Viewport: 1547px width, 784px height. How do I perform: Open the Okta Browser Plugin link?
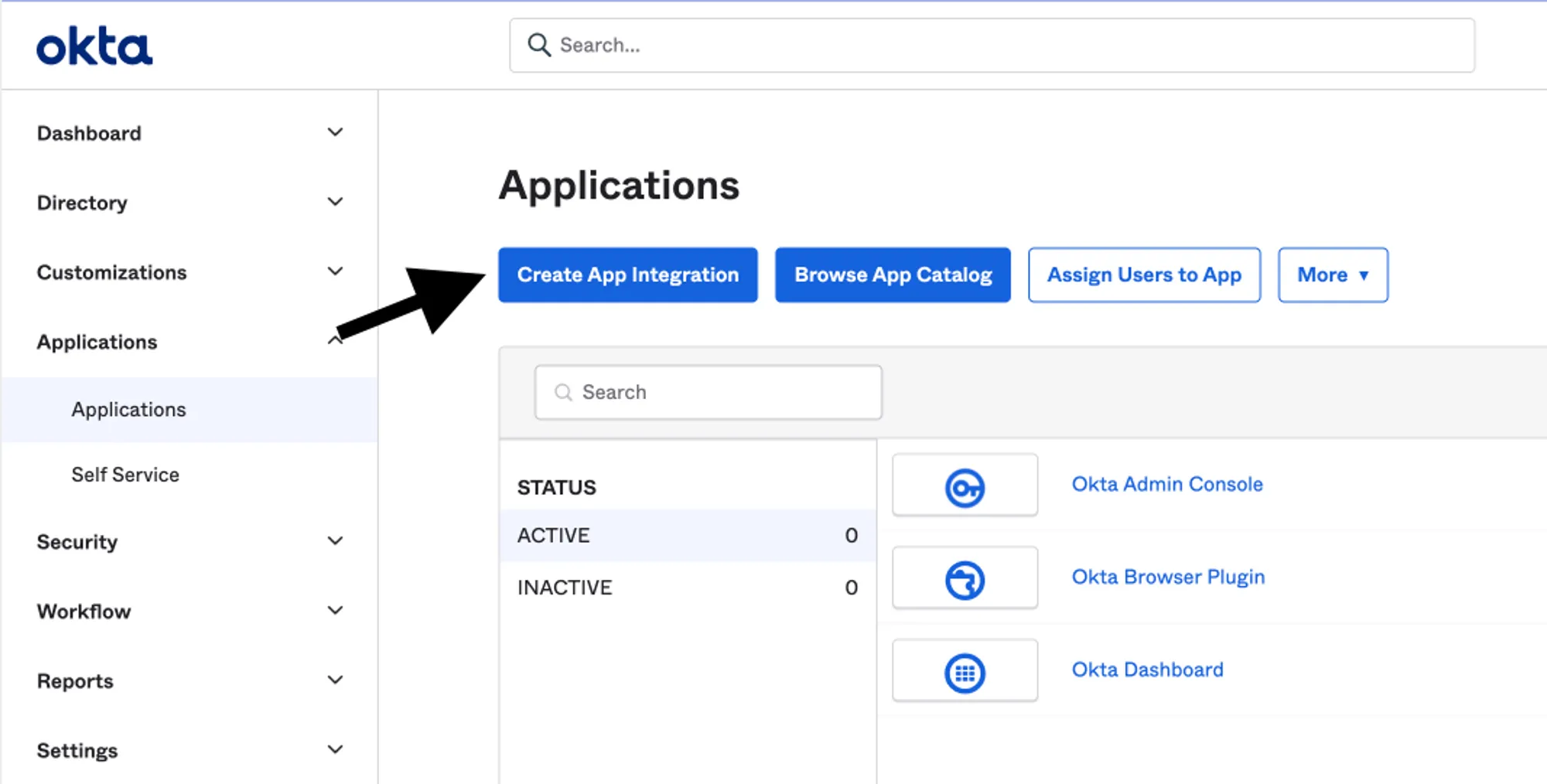click(1168, 577)
